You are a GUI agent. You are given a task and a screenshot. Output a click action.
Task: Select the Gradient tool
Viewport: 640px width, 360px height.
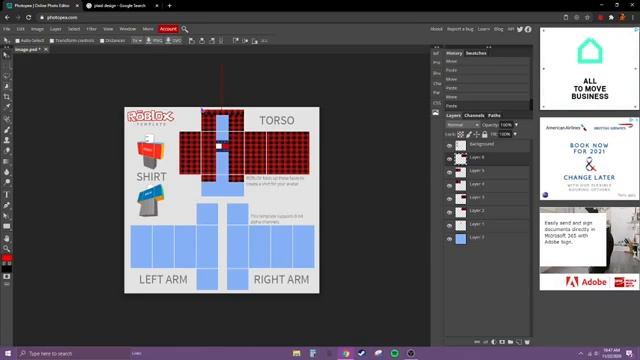[7, 161]
